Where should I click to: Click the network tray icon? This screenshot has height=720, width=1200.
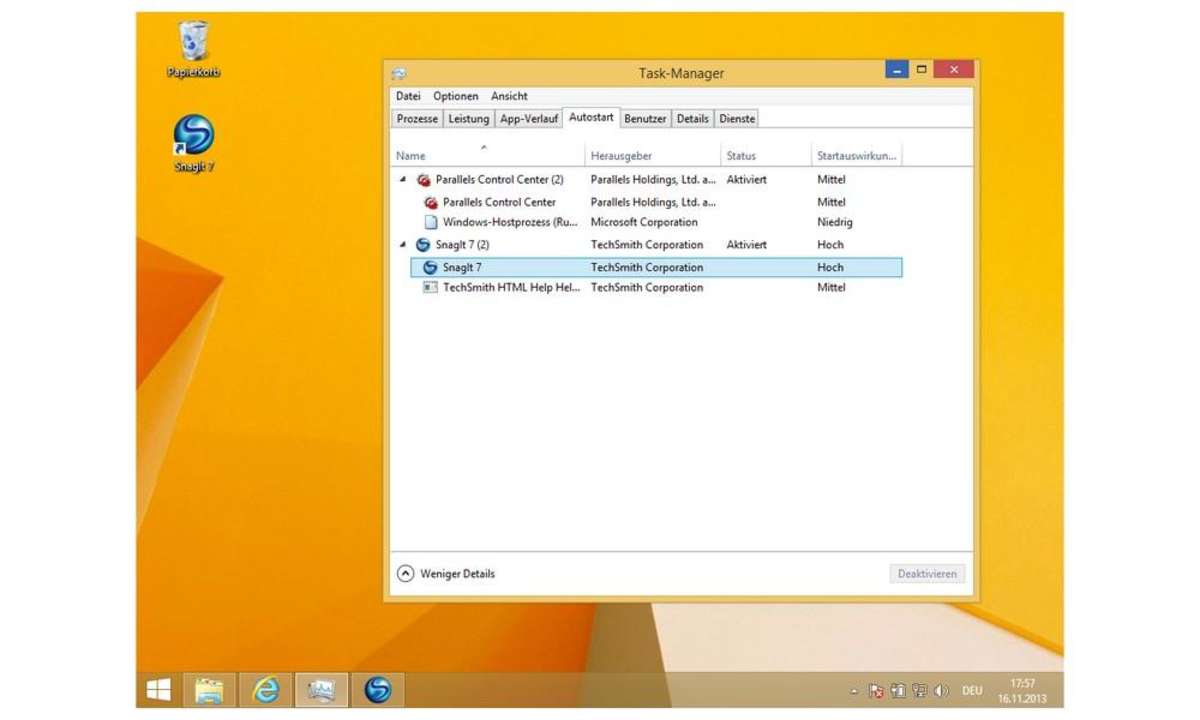point(919,690)
